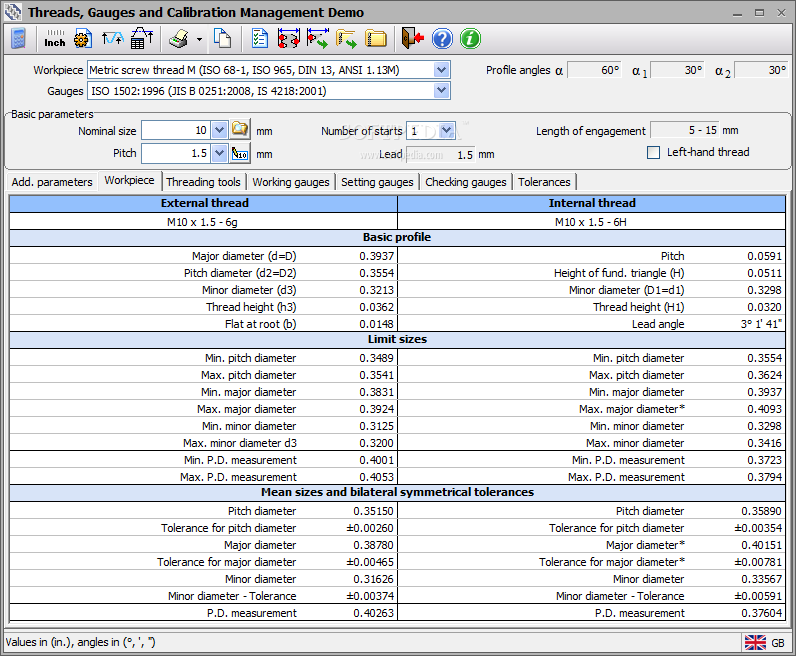Click the calculator icon in the toolbar

[18, 39]
